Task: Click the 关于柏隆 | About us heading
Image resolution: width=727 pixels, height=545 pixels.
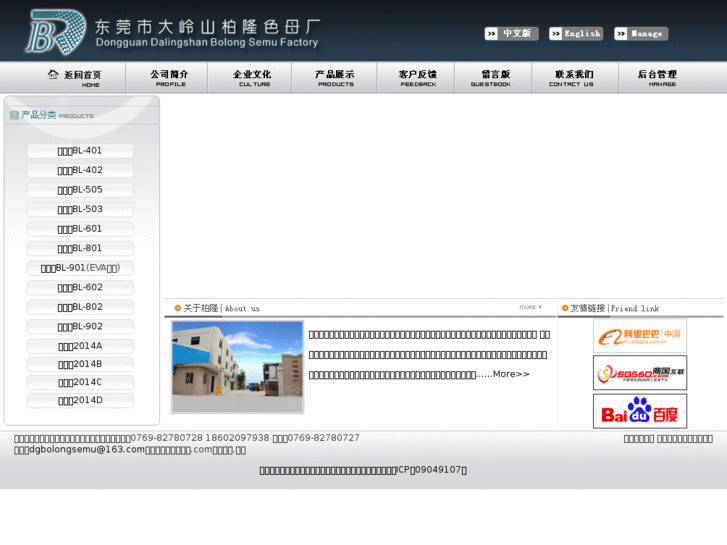Action: [221, 308]
